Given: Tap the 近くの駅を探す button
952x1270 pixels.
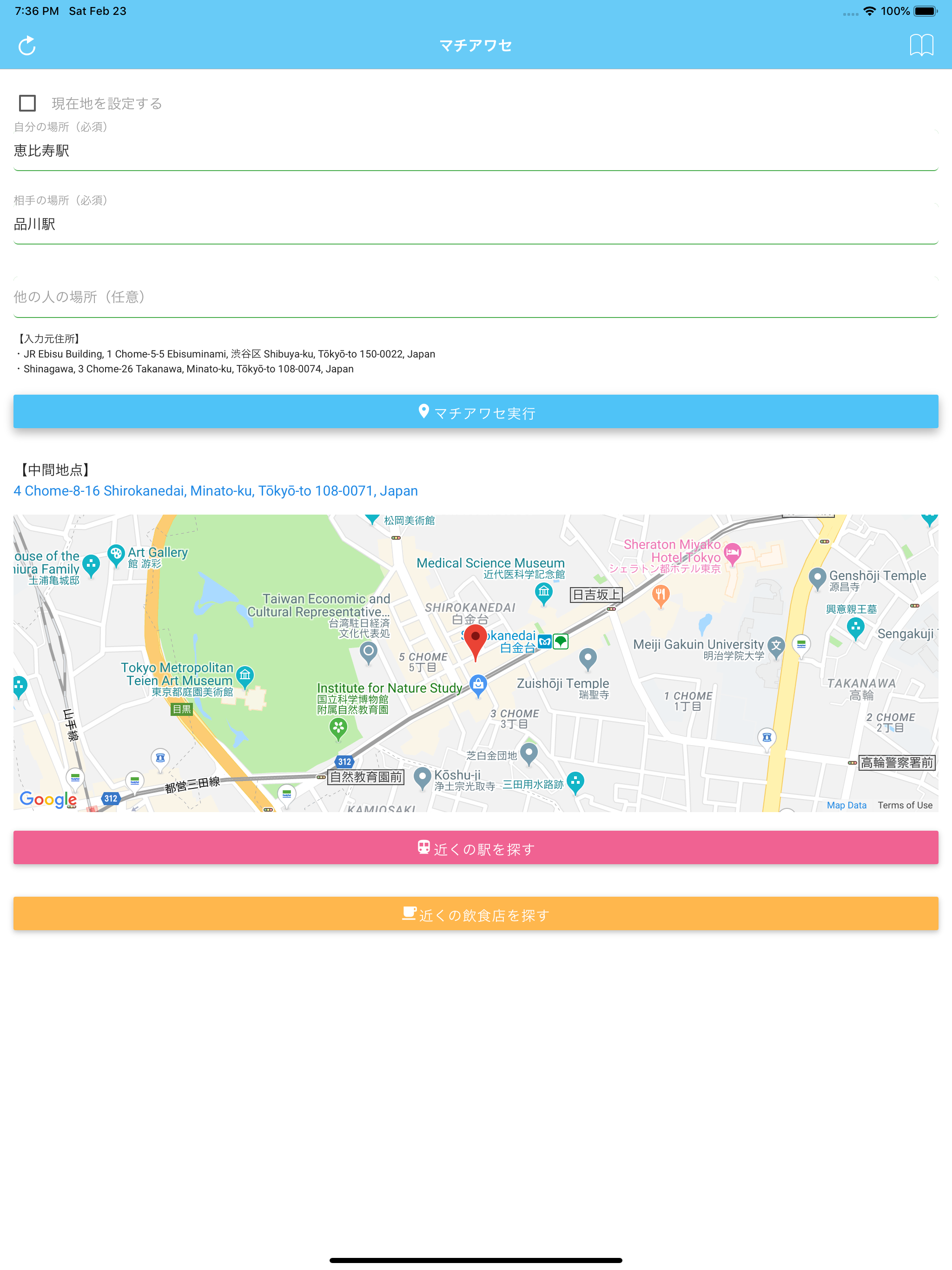Looking at the screenshot, I should pos(476,847).
